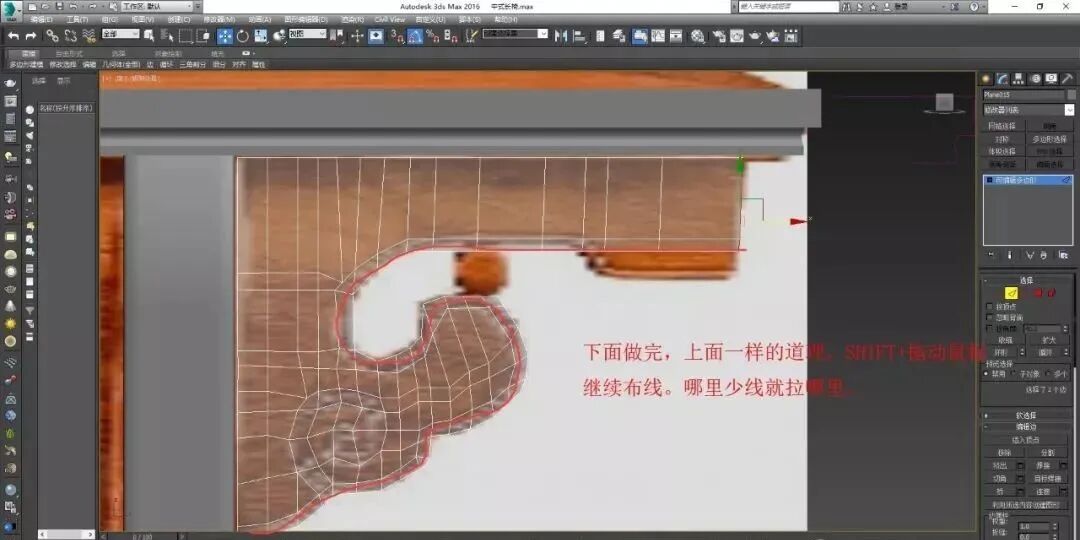
Task: Expand the 多边形建模 ribbon panel
Action: (x=26, y=64)
